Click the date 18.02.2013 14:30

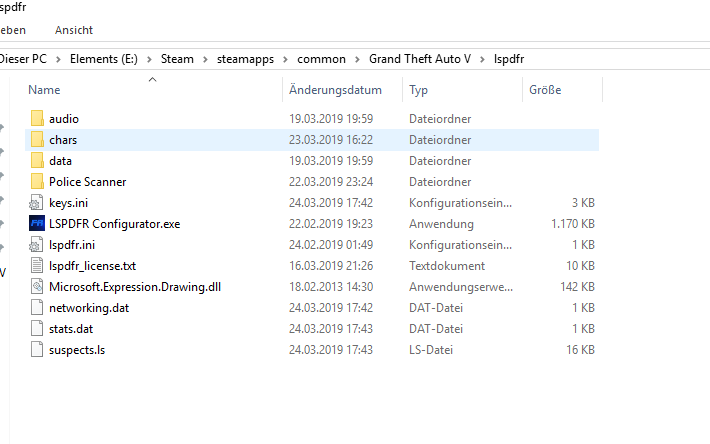tap(331, 286)
